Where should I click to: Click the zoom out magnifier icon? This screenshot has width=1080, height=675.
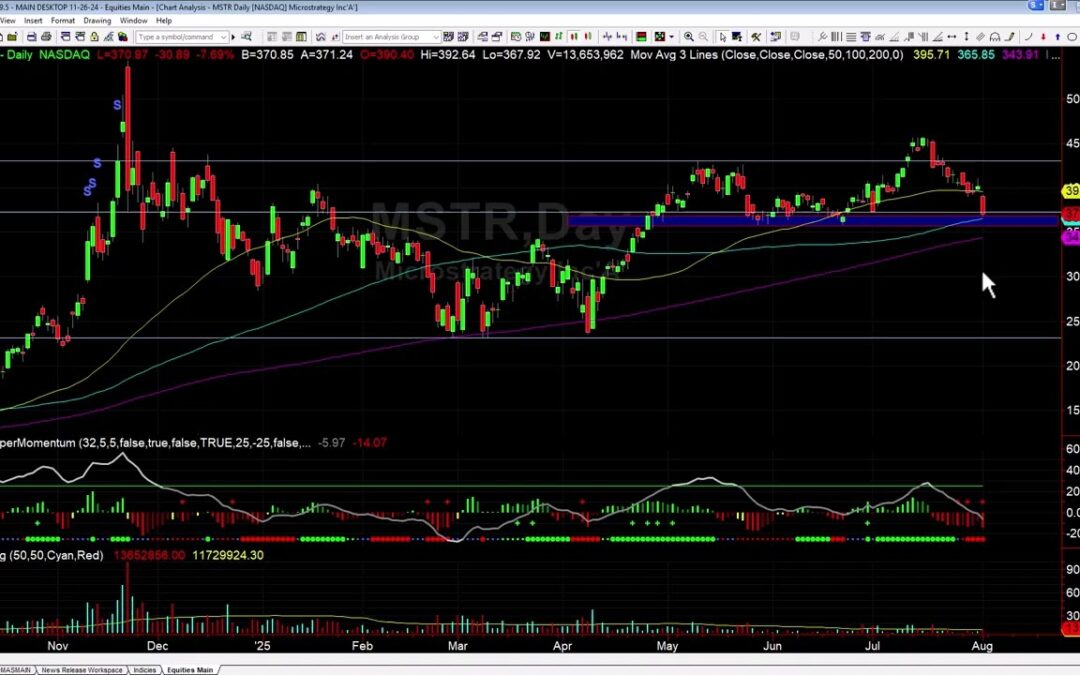pos(703,37)
